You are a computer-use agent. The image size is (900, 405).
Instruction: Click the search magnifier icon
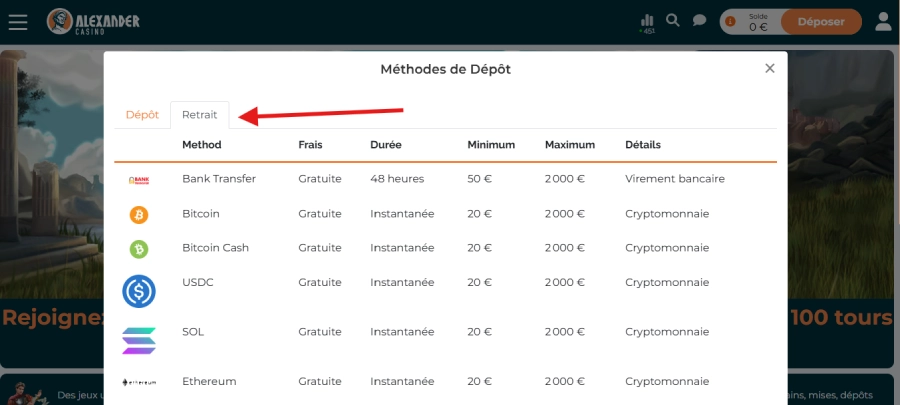click(x=673, y=20)
